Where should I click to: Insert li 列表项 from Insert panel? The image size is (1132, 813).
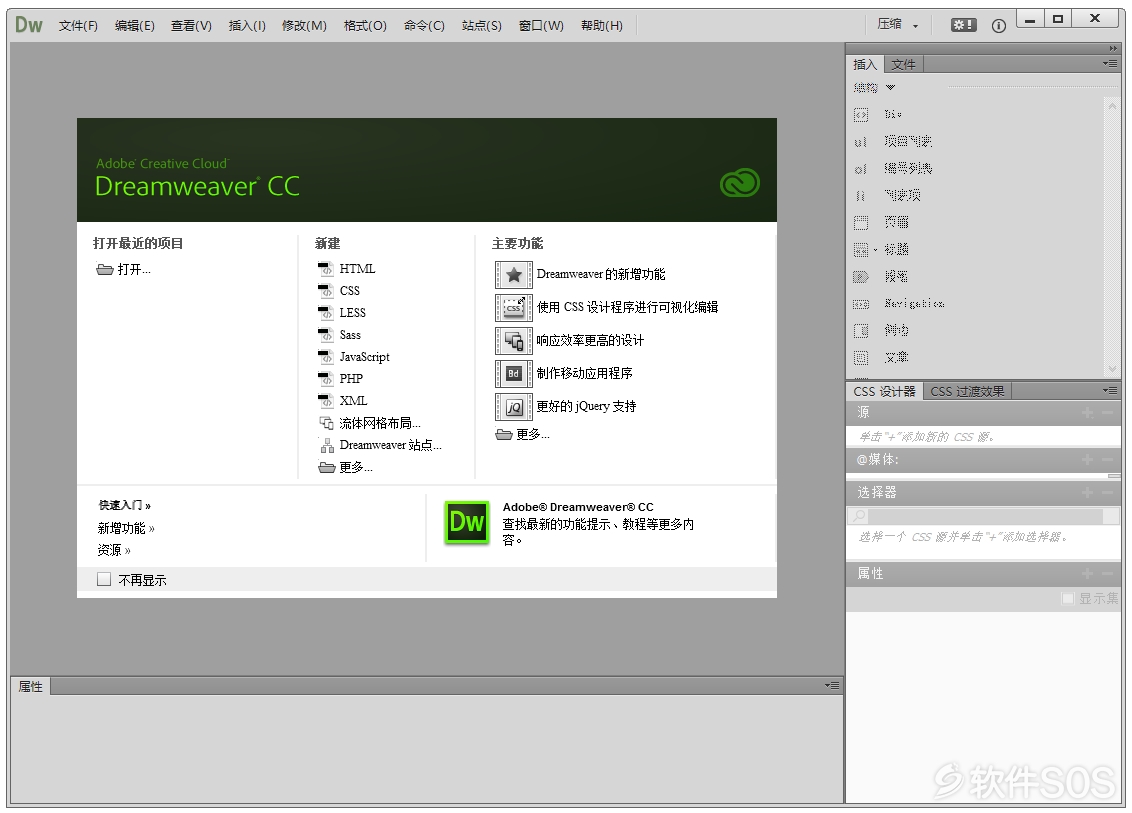[x=887, y=196]
